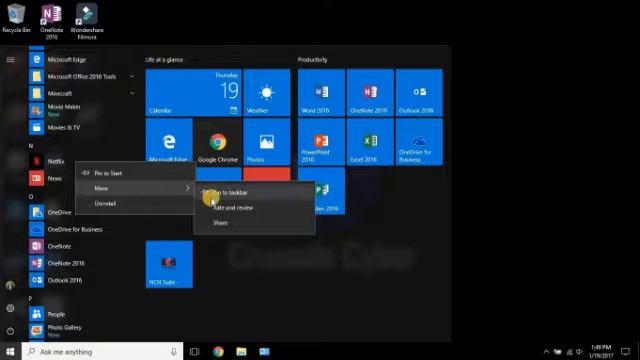Image resolution: width=640 pixels, height=360 pixels.
Task: Open the Action Center notification icon
Action: pos(625,351)
